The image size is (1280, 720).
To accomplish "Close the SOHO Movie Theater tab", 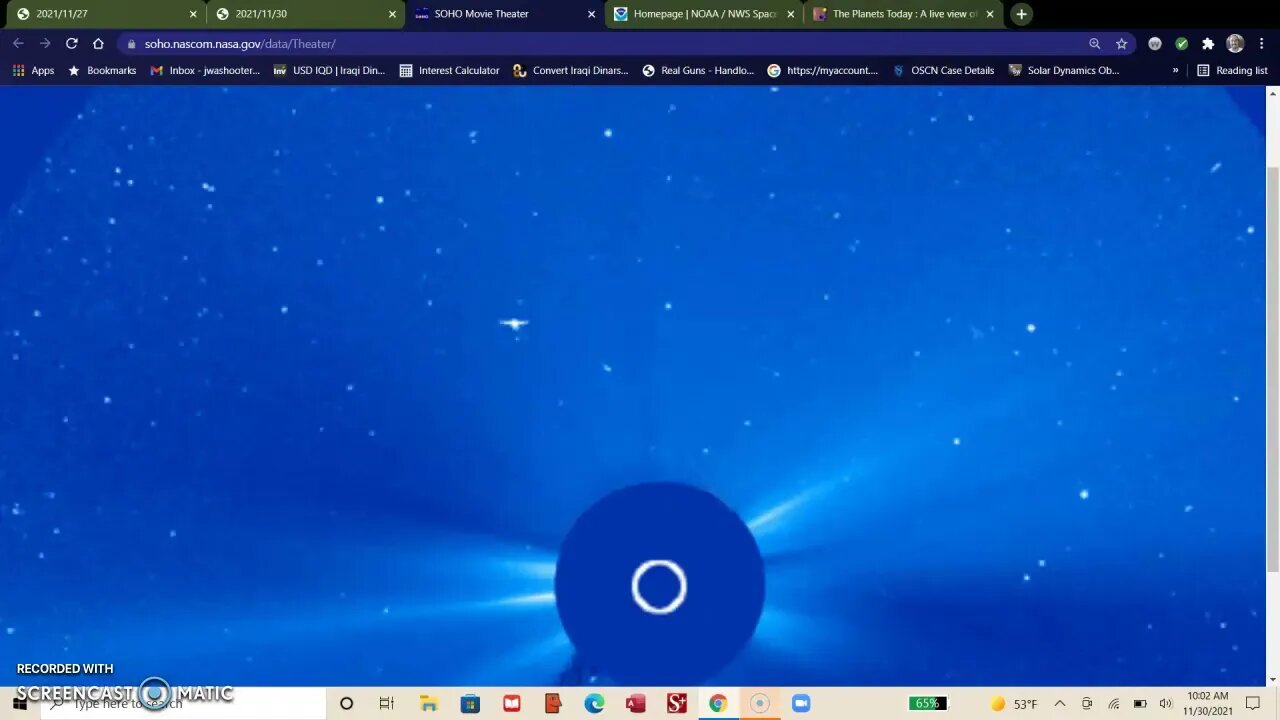I will pos(591,14).
